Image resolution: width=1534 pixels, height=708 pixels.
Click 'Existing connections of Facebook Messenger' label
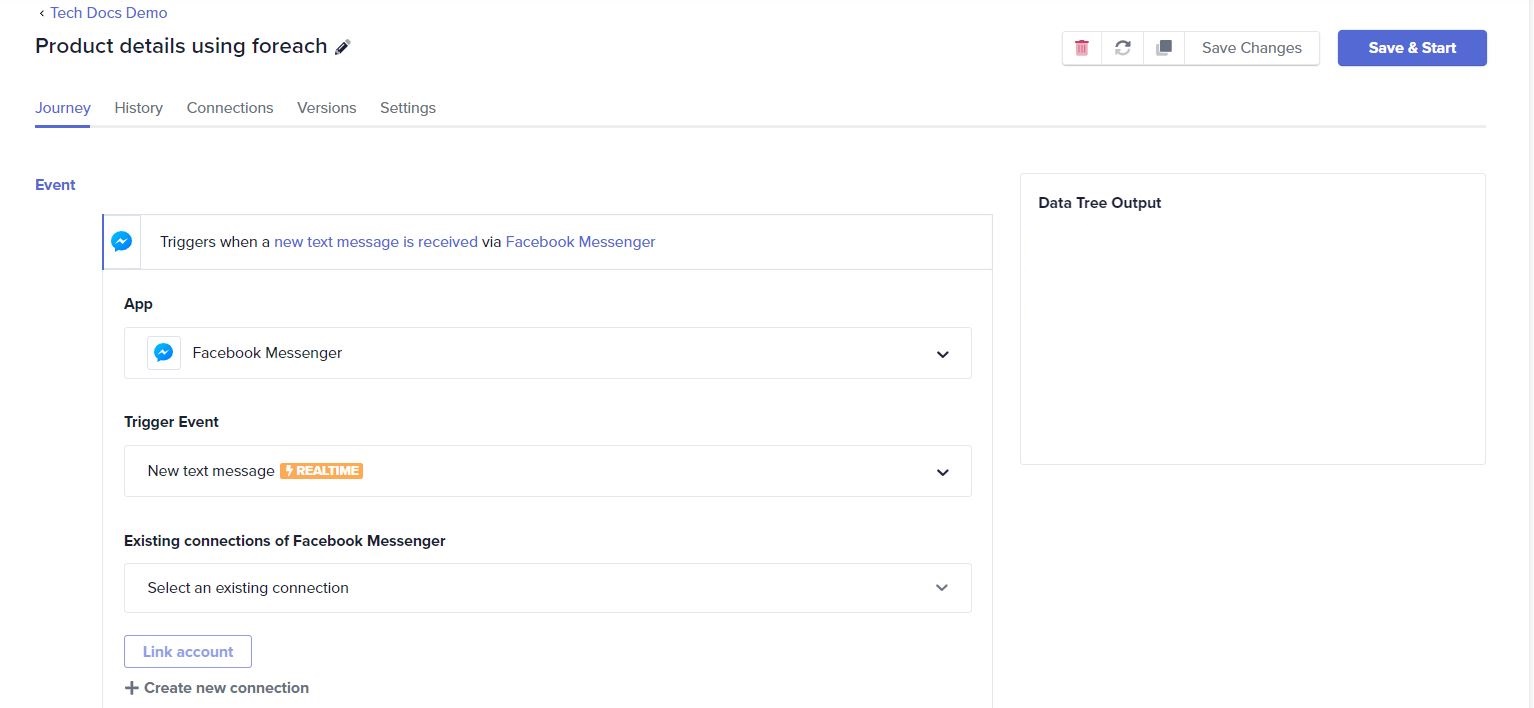285,541
